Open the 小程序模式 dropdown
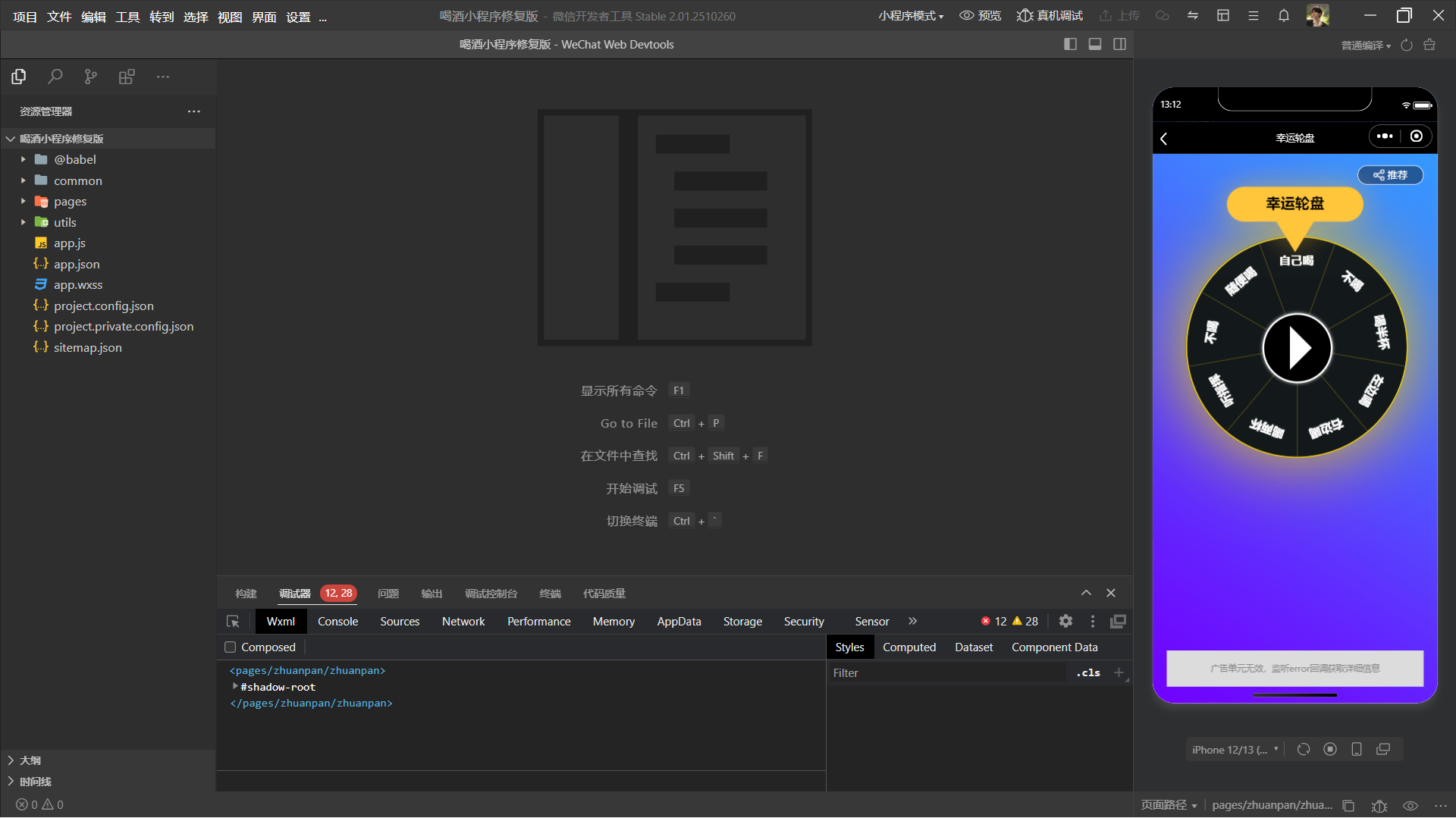Screen dimensions: 1456x818 click(911, 16)
